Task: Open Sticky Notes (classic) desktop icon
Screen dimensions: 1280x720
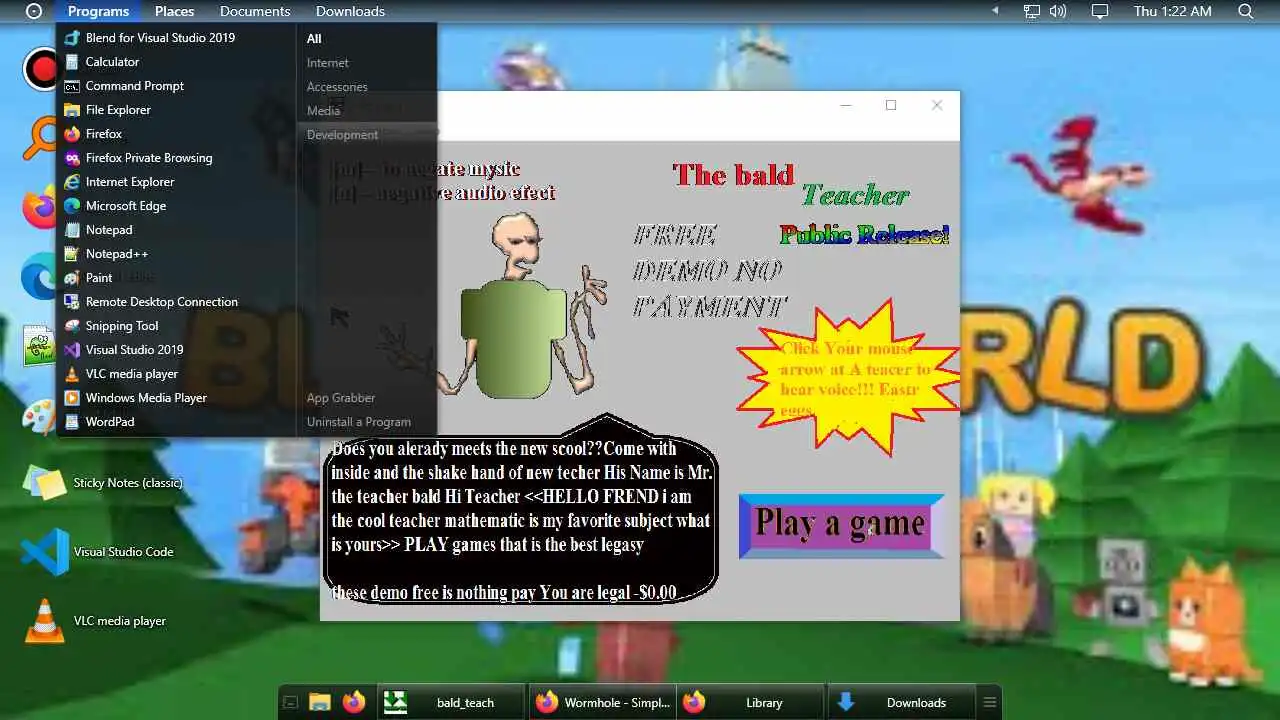Action: pos(45,483)
